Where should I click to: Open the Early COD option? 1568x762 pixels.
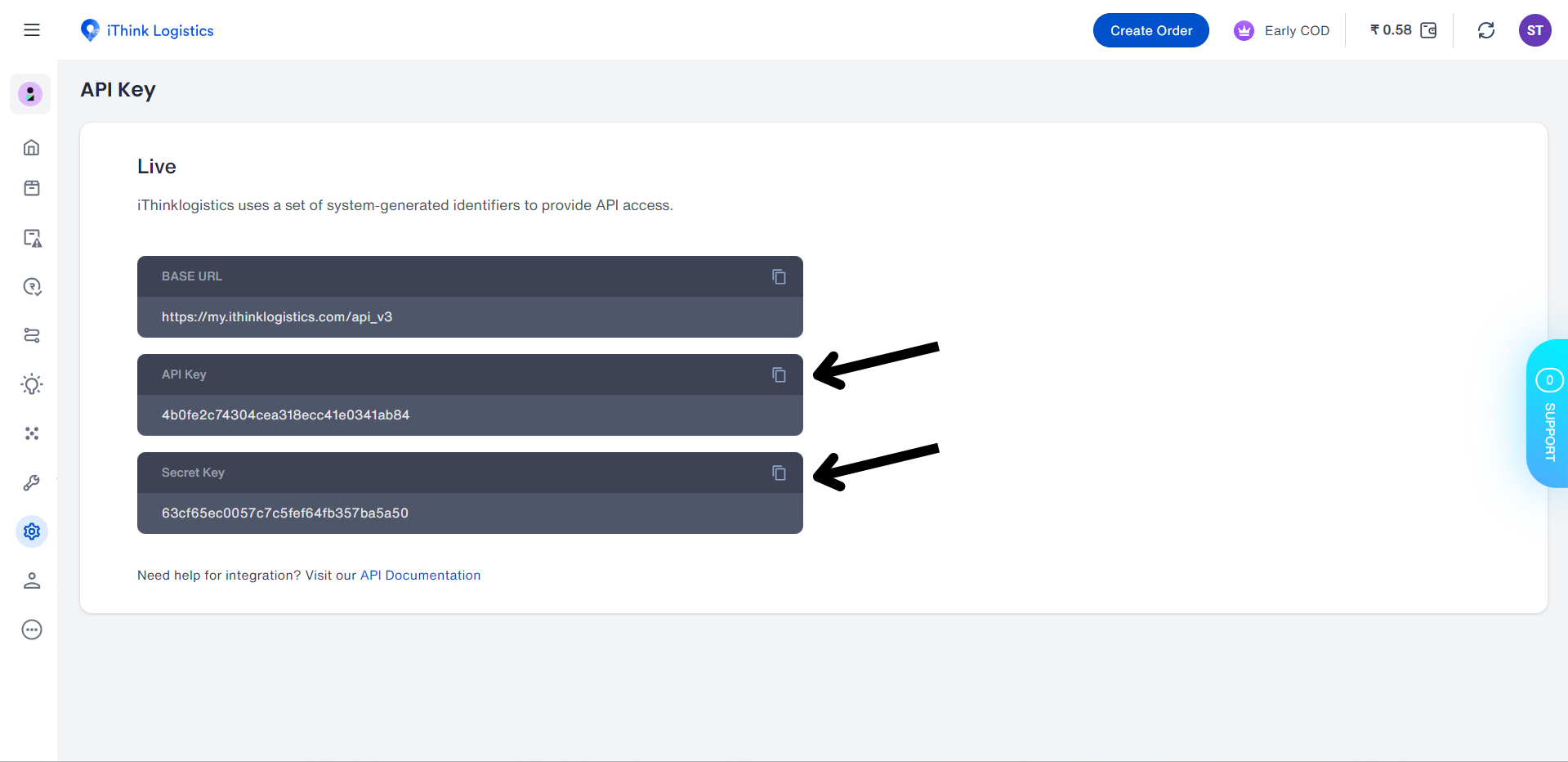click(1281, 30)
